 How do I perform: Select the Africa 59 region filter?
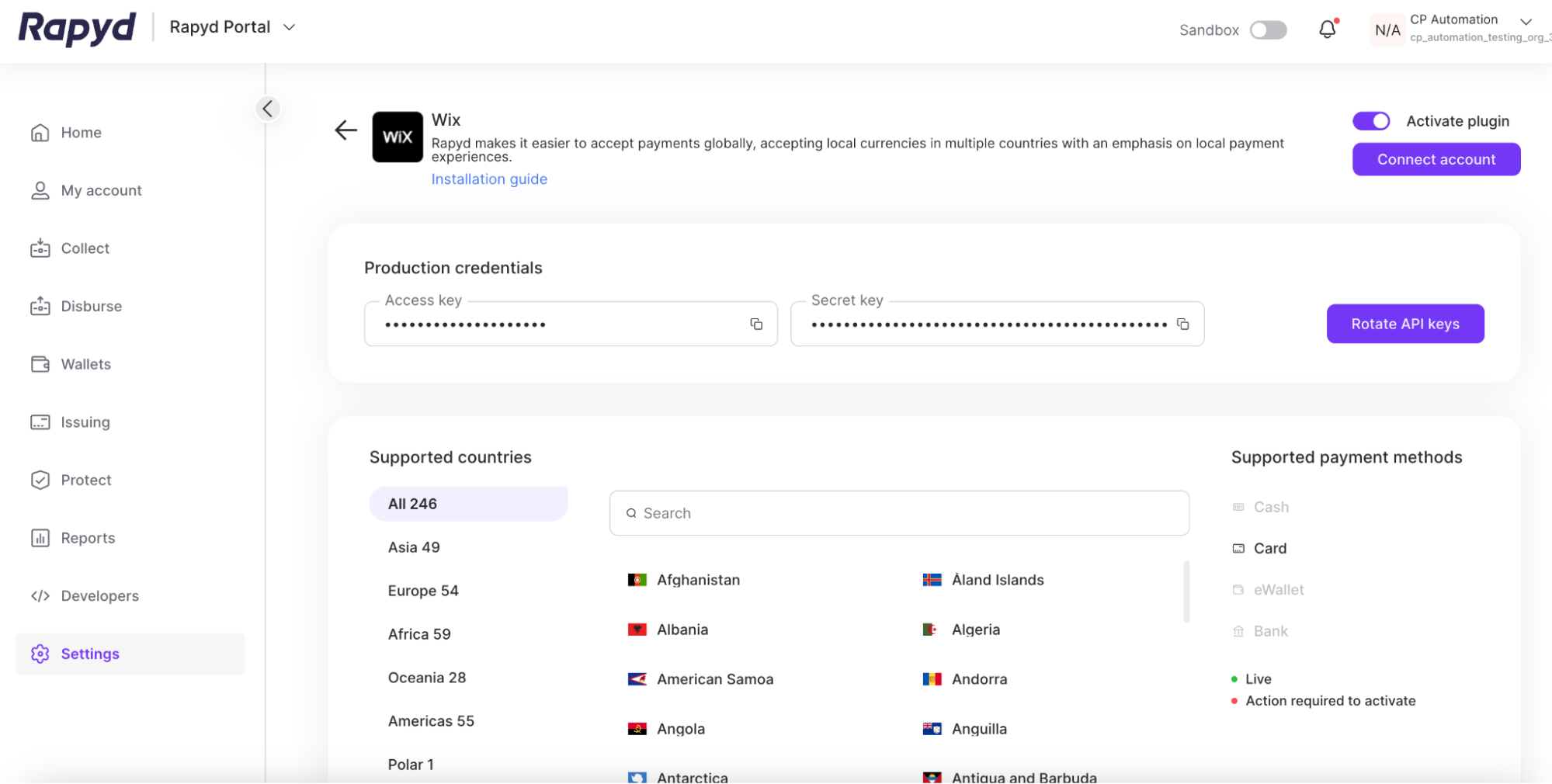tap(419, 634)
